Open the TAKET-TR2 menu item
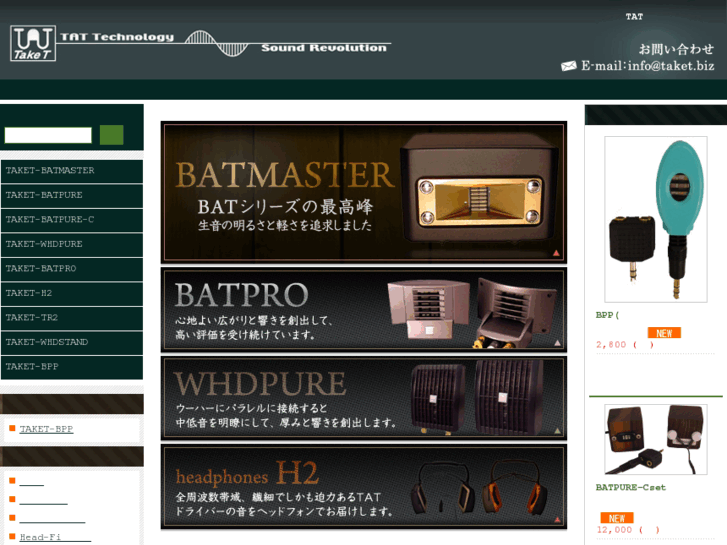 72,319
